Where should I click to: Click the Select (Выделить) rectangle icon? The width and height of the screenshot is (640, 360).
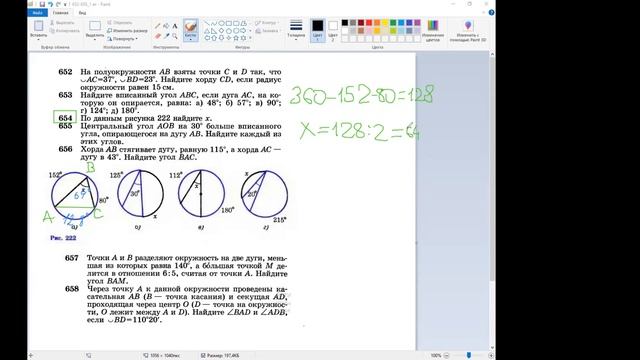tap(95, 26)
